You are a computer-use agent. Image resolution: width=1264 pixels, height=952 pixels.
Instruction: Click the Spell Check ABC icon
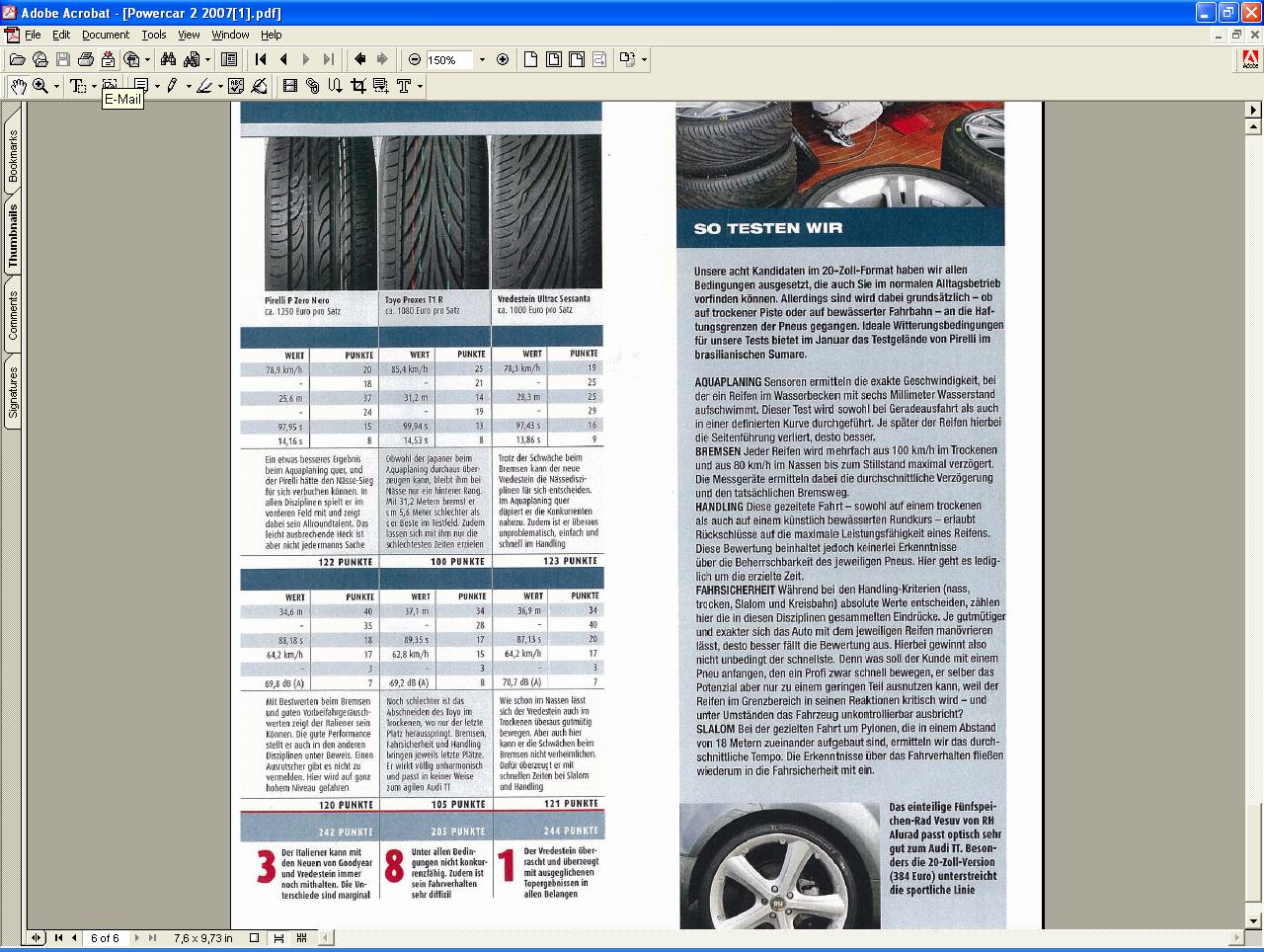coord(236,86)
